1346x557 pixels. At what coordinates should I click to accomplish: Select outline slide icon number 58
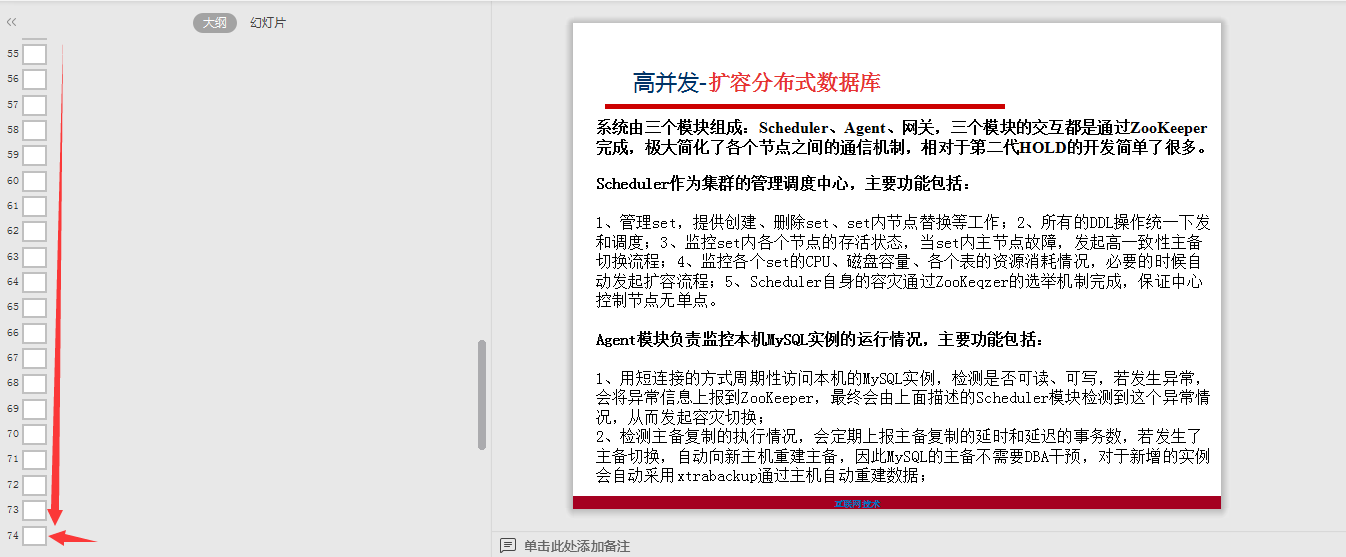point(35,130)
